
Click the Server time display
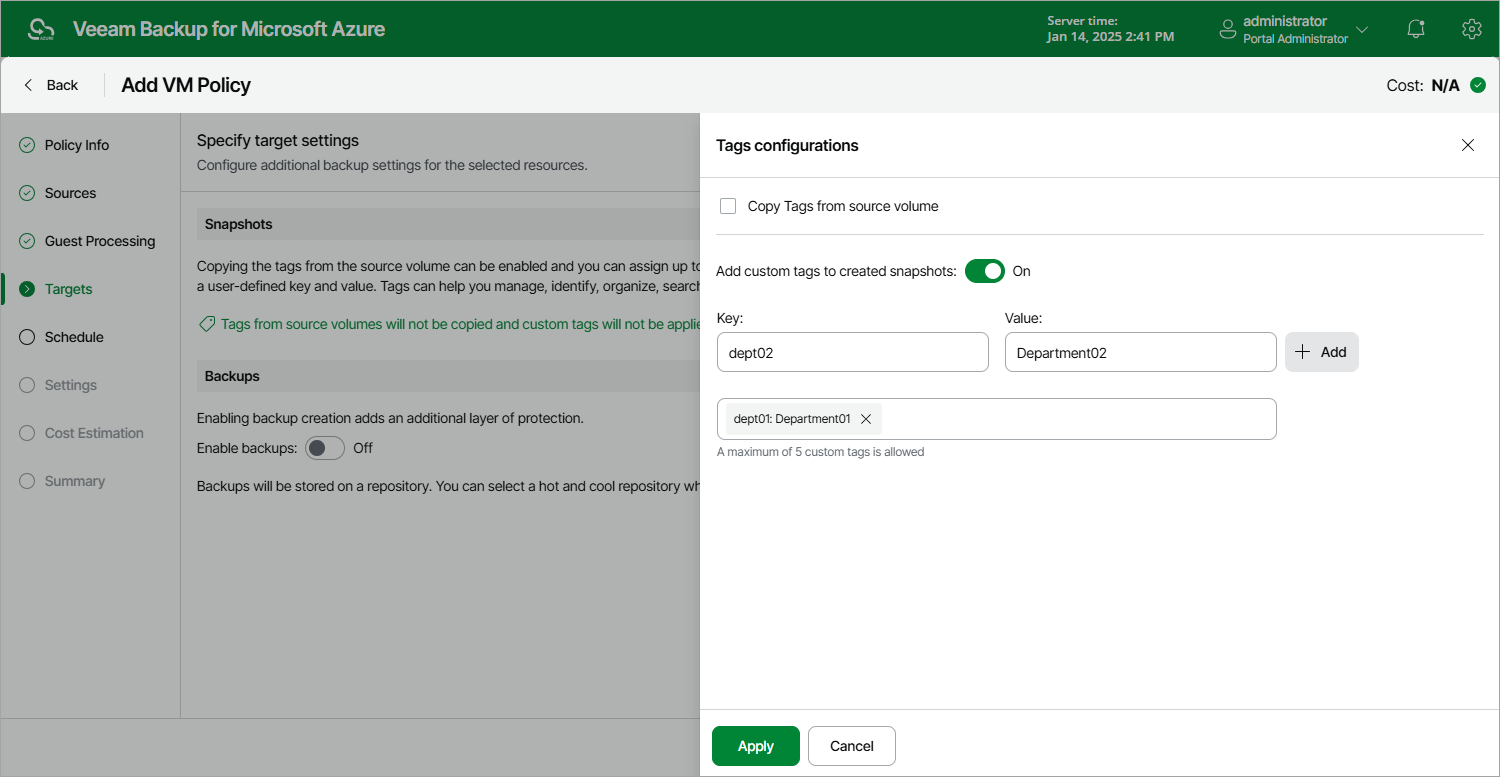(x=1110, y=29)
